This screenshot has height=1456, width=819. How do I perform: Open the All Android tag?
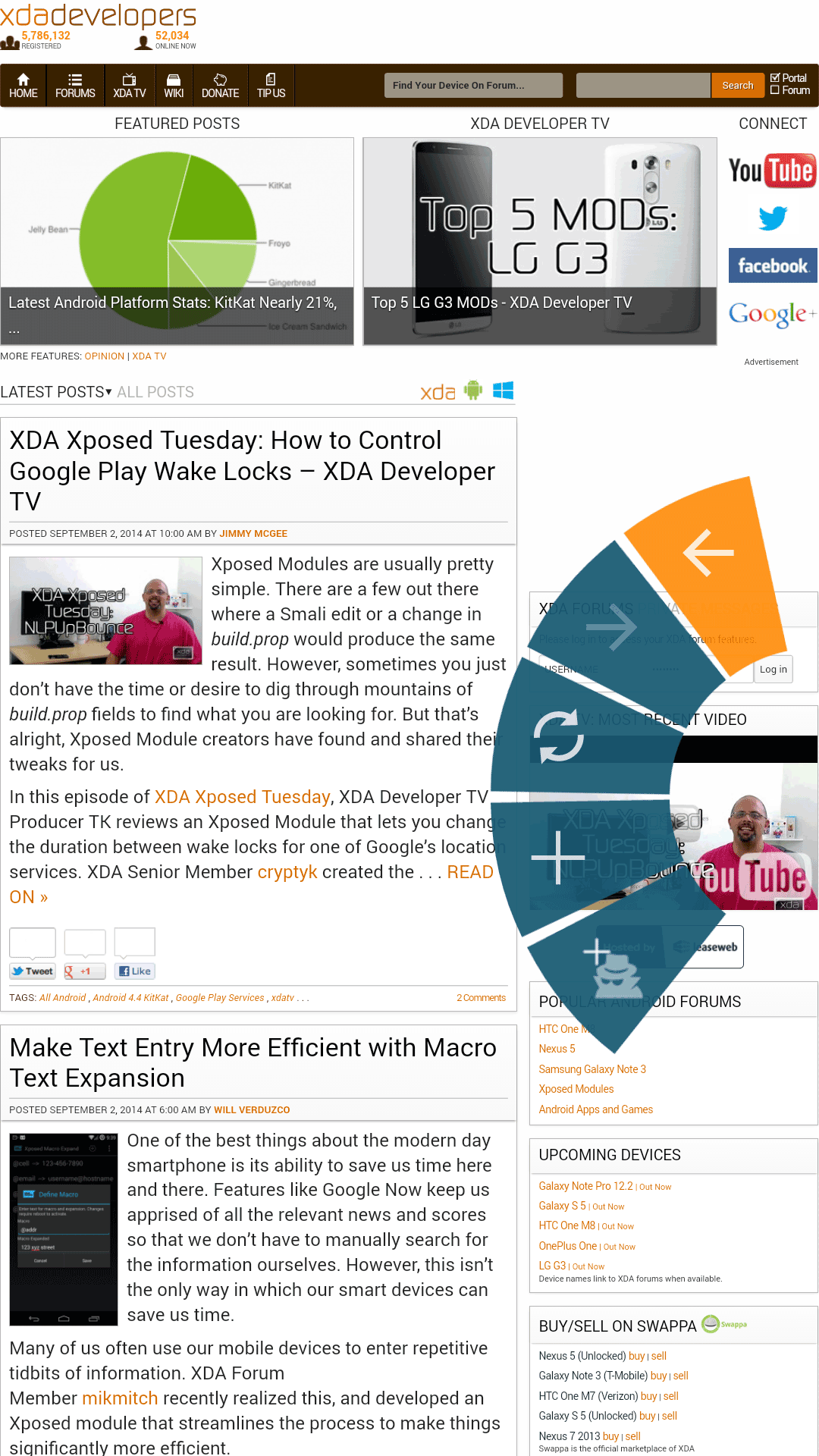(x=63, y=998)
